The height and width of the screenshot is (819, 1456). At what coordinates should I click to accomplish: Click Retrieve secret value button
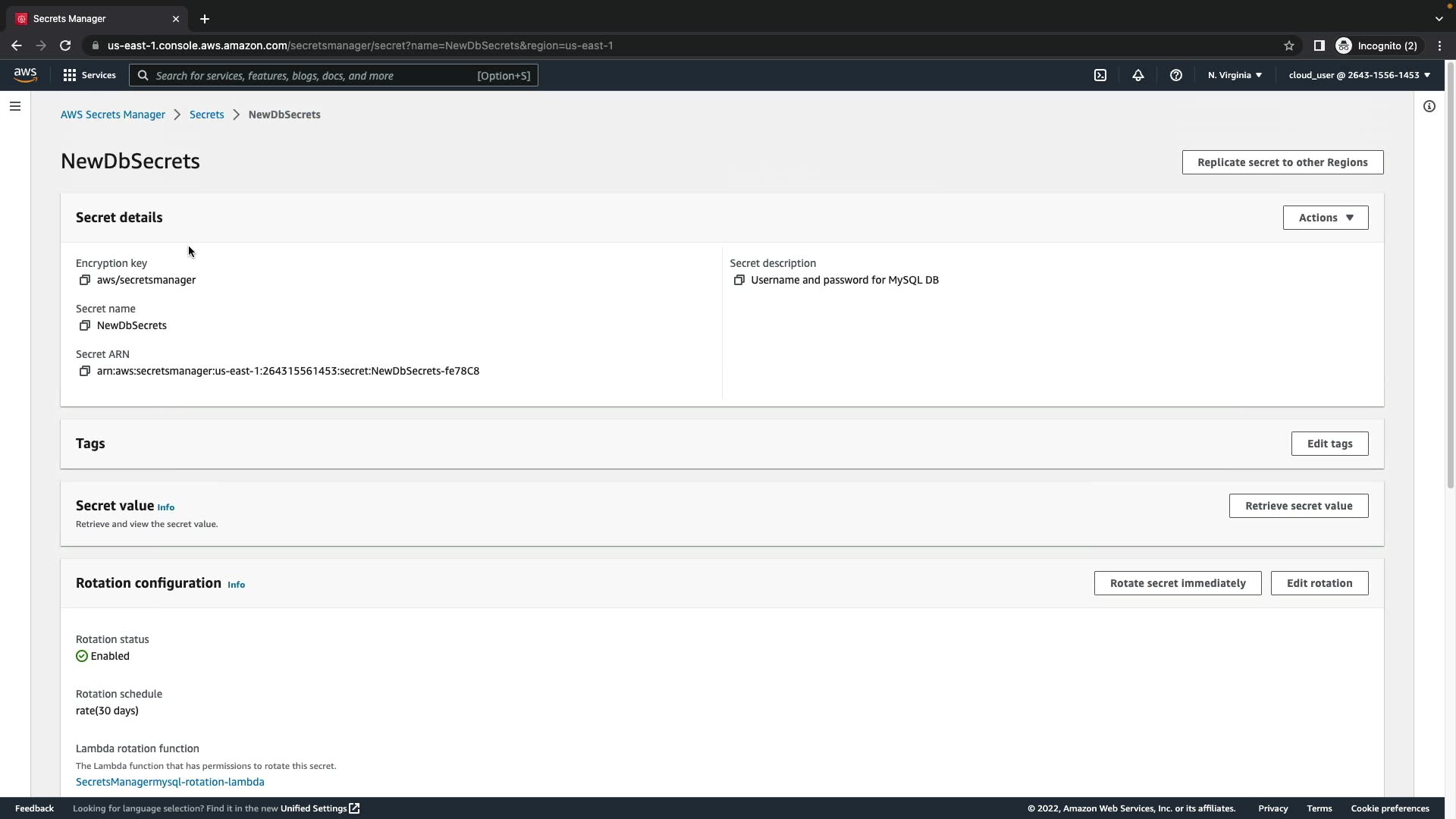click(1298, 507)
